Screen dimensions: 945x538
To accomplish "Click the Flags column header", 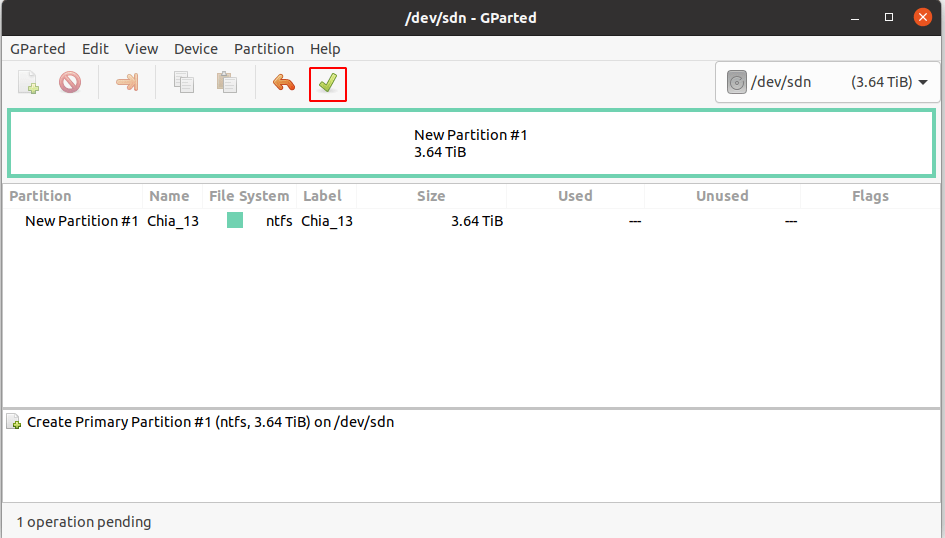I will 870,196.
